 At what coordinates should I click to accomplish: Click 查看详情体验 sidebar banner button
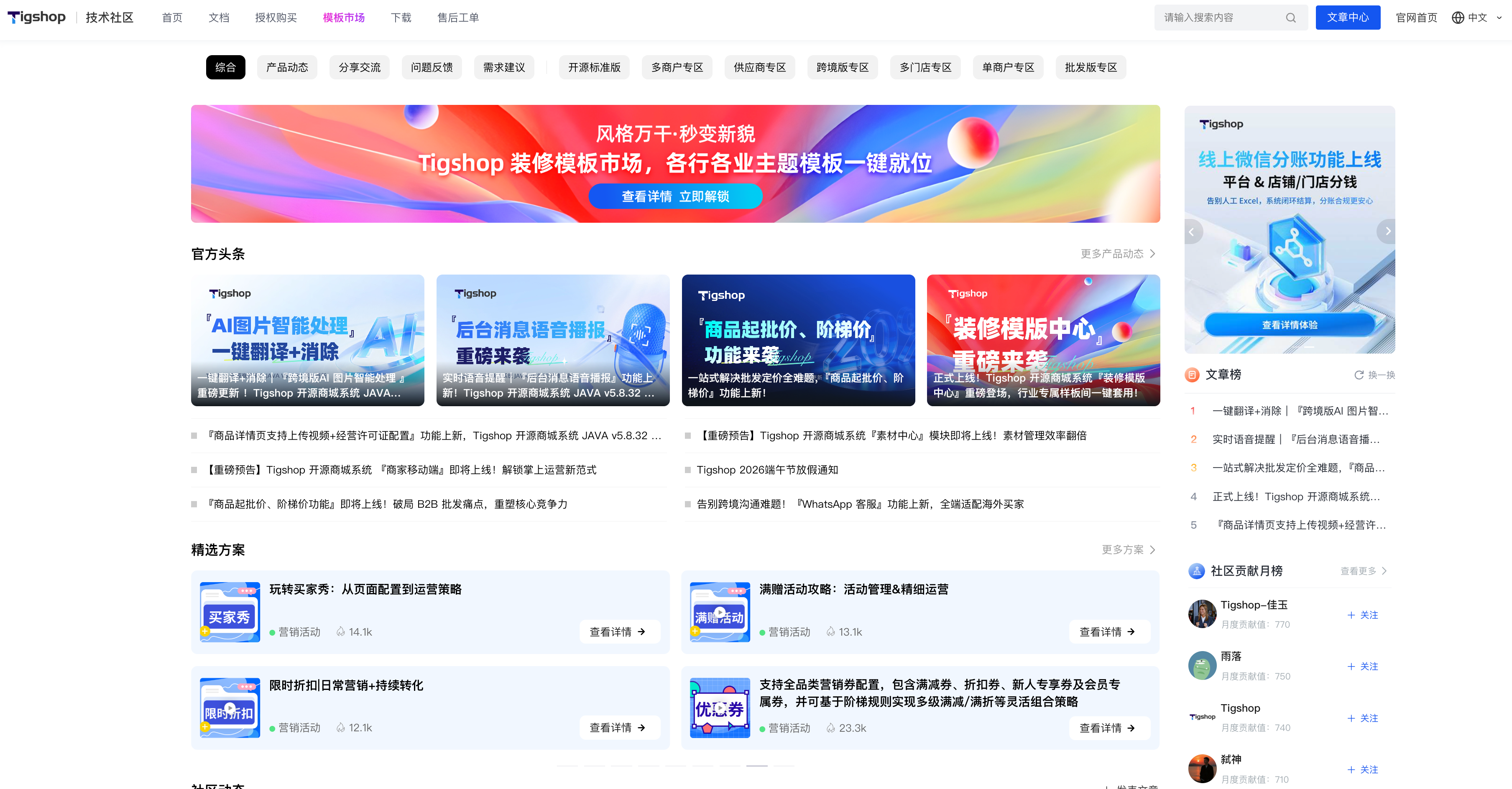tap(1290, 325)
